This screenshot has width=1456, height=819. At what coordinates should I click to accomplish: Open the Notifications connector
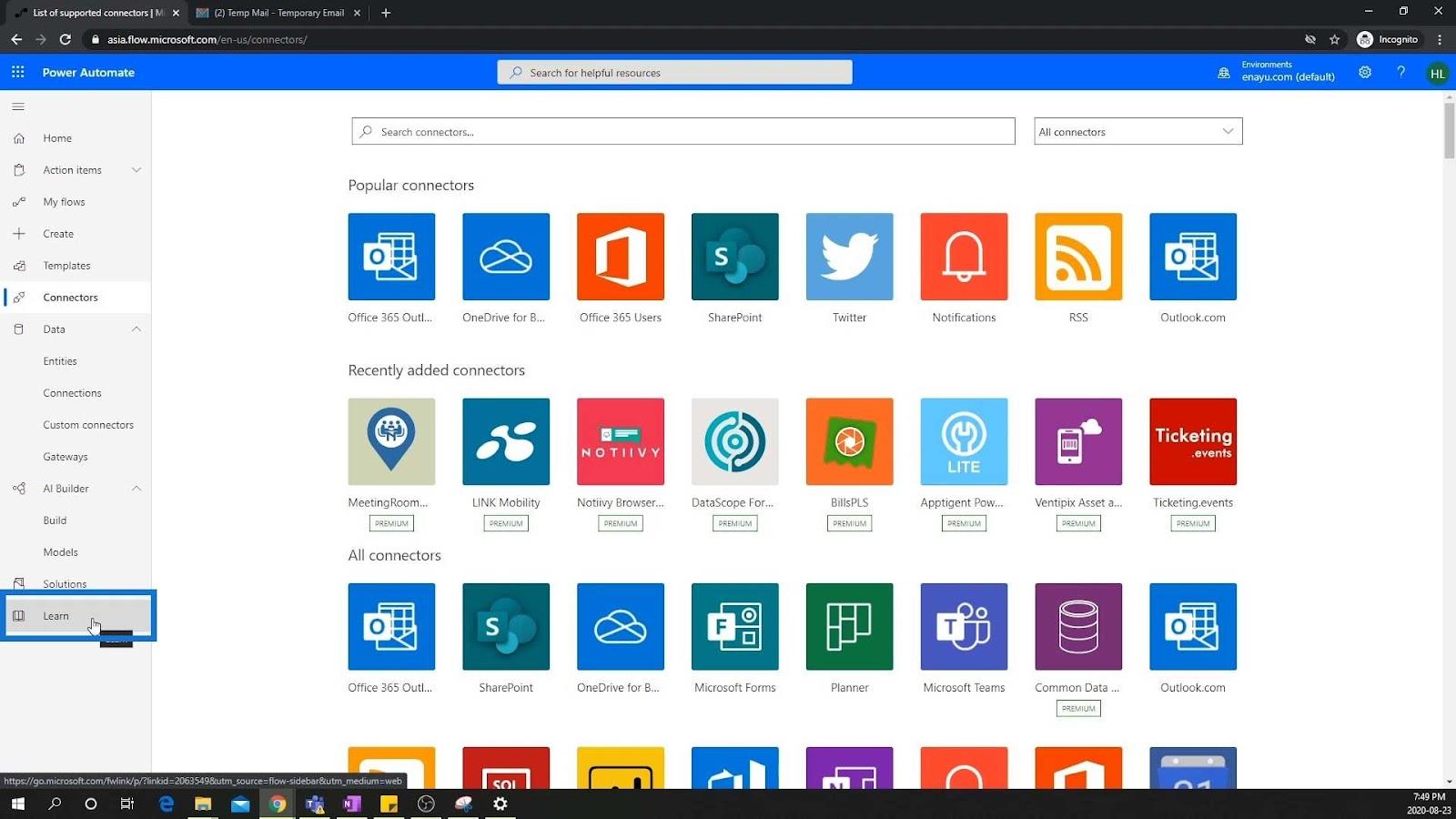tap(964, 257)
